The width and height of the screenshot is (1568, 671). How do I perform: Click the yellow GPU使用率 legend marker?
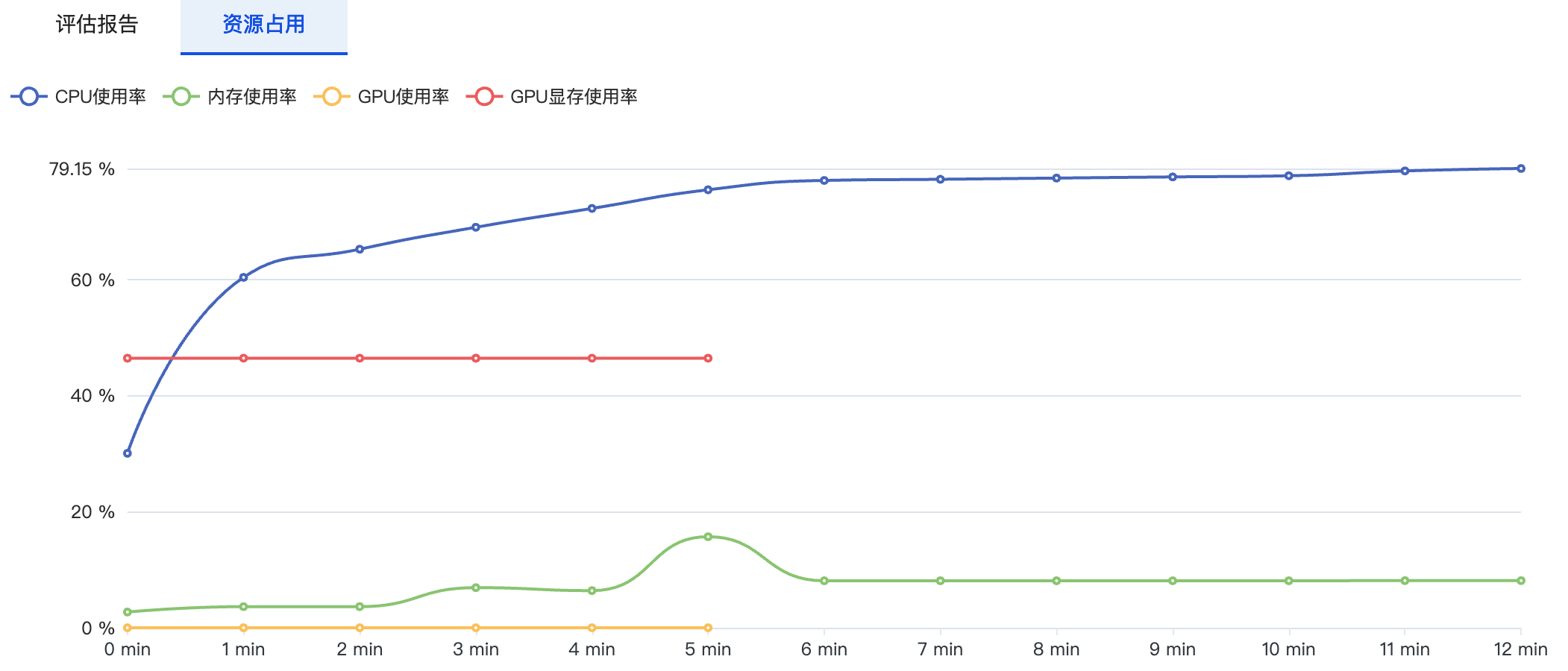point(332,97)
